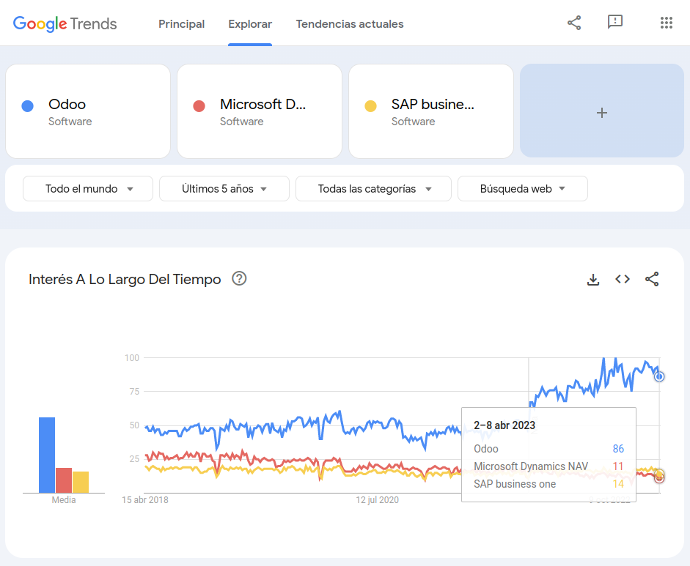Open help for Interés A Lo Largo Del Tiempo
This screenshot has height=566, width=690.
[x=239, y=279]
